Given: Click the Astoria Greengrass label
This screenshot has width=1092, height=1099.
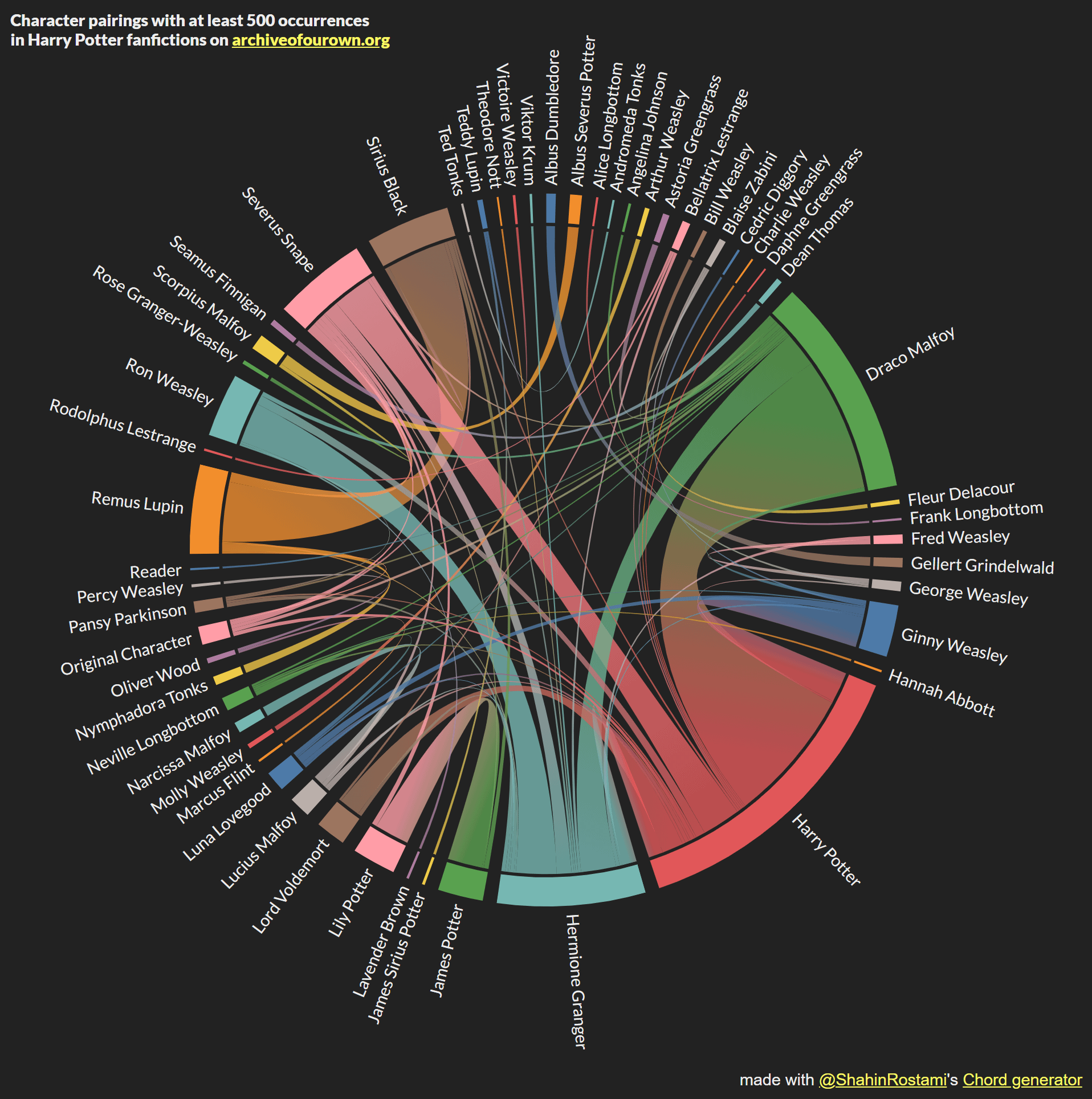Looking at the screenshot, I should point(693,141).
